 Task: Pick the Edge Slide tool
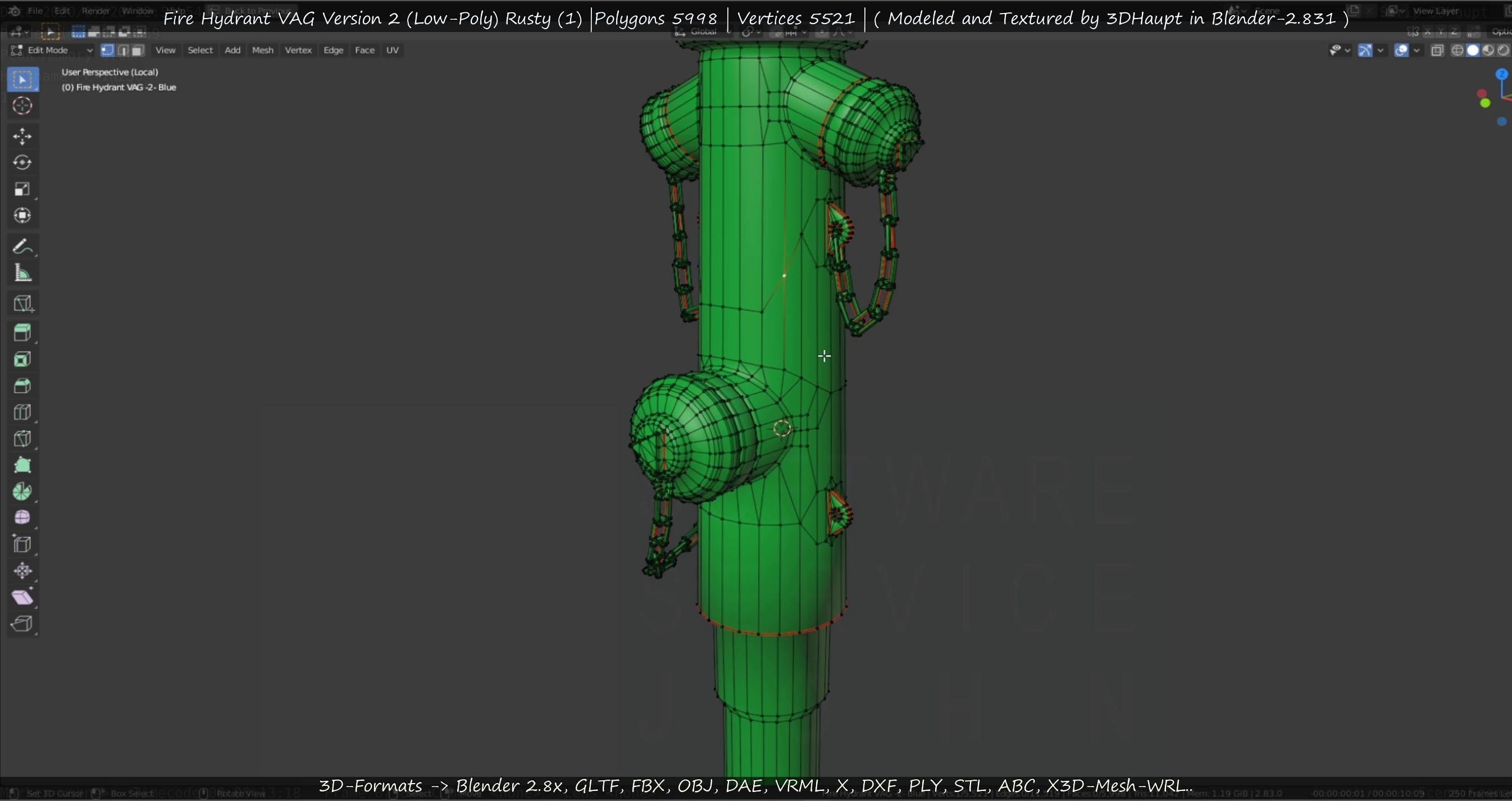coord(23,544)
